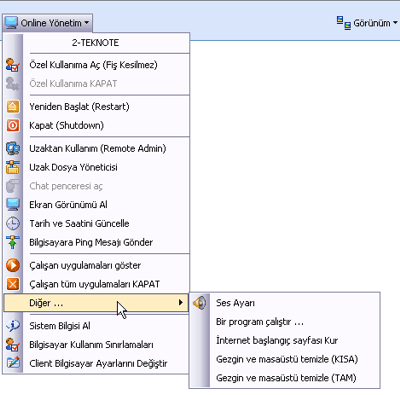Click the orange play icon for Çalışan uygulamaları göster

click(x=13, y=265)
